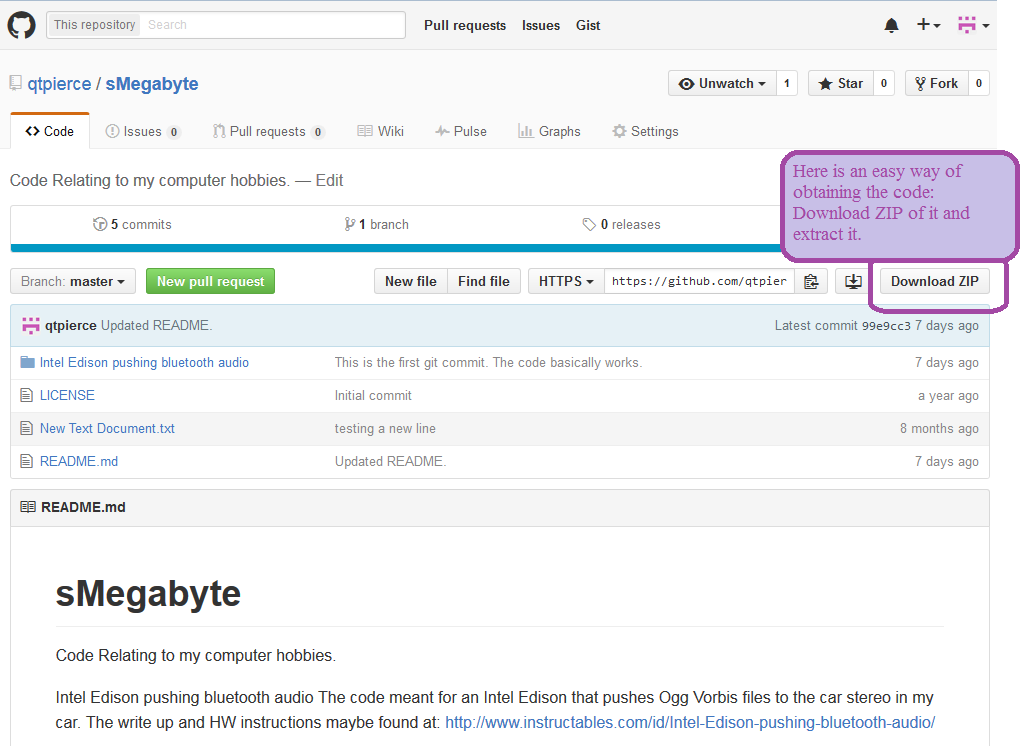The image size is (1024, 746).
Task: Select the clone URL text field
Action: tap(699, 282)
